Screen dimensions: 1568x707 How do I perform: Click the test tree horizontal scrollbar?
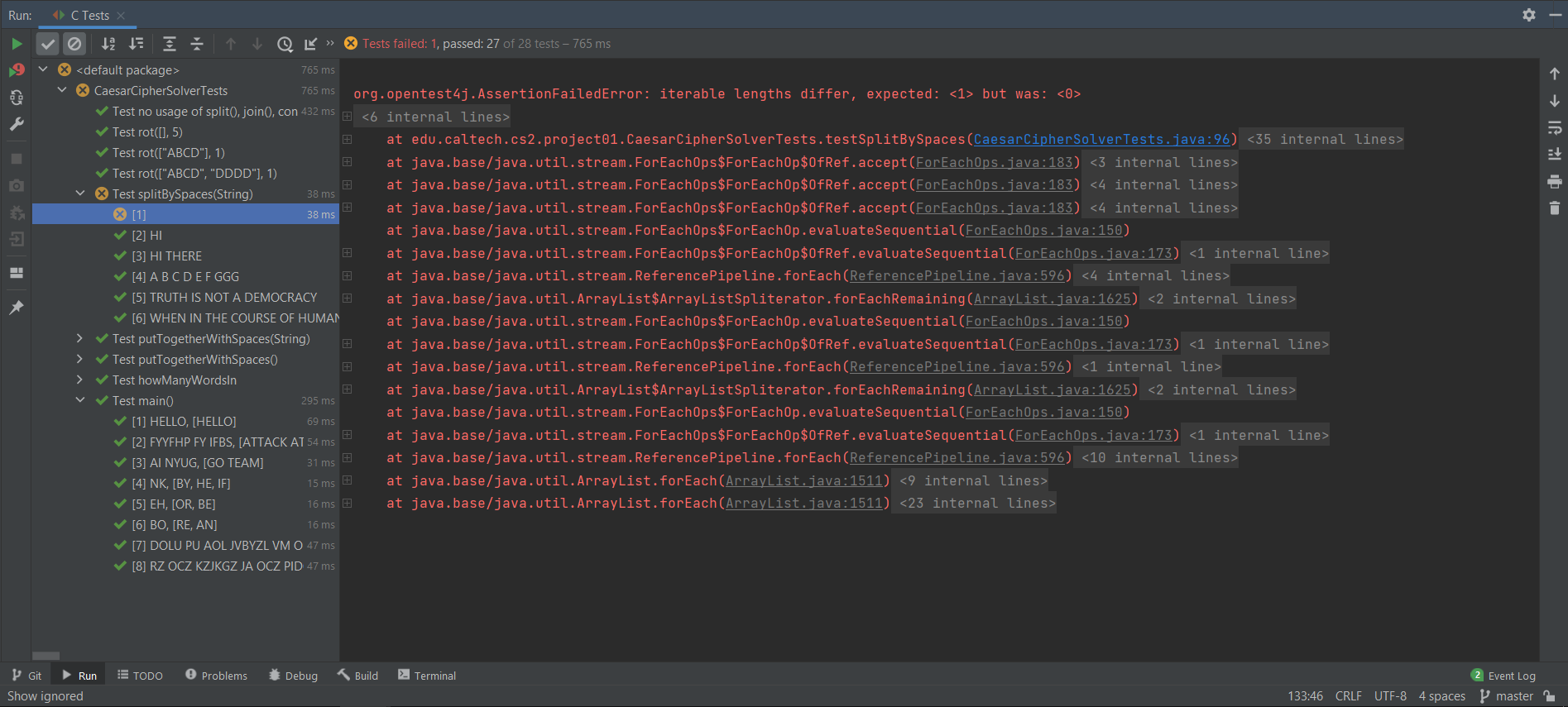[46, 656]
